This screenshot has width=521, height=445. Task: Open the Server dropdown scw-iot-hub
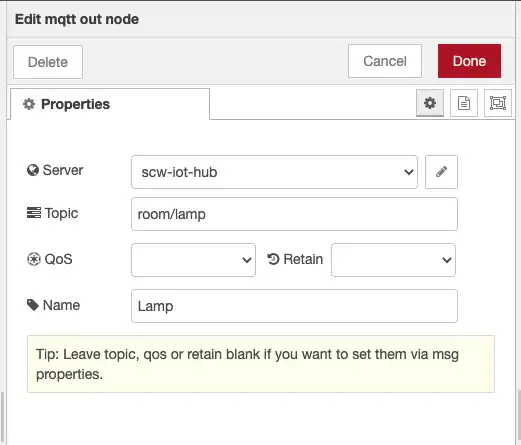pyautogui.click(x=274, y=172)
